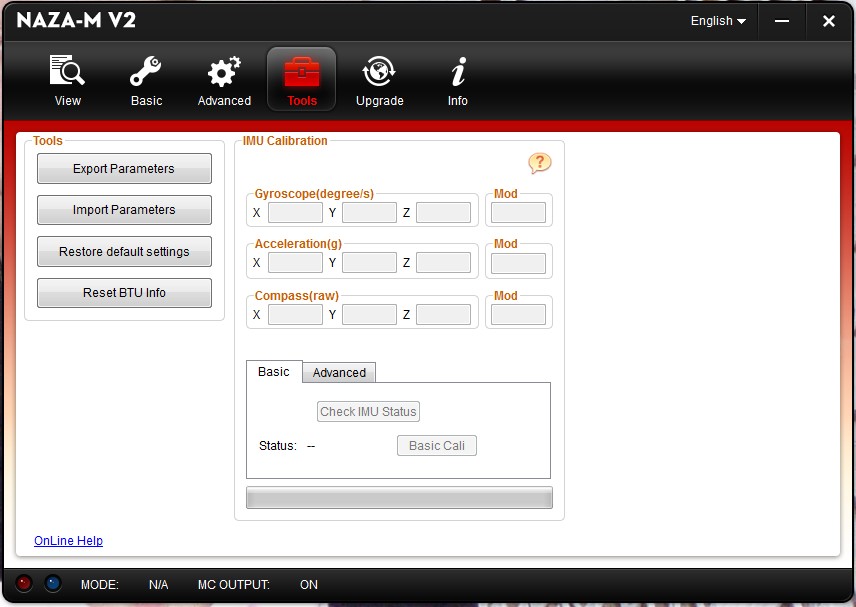Click the calibration progress bar
The image size is (856, 607).
pyautogui.click(x=399, y=498)
